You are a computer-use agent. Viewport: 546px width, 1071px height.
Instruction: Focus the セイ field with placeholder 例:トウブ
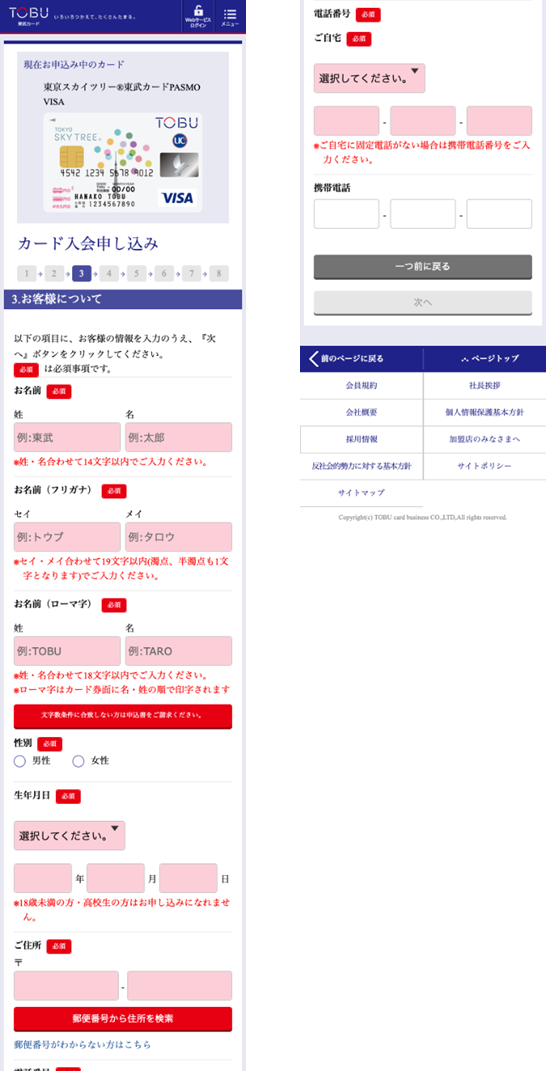(67, 537)
